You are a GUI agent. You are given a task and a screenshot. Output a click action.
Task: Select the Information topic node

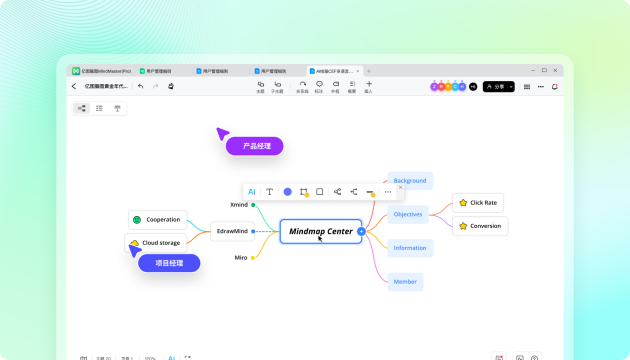(x=410, y=248)
